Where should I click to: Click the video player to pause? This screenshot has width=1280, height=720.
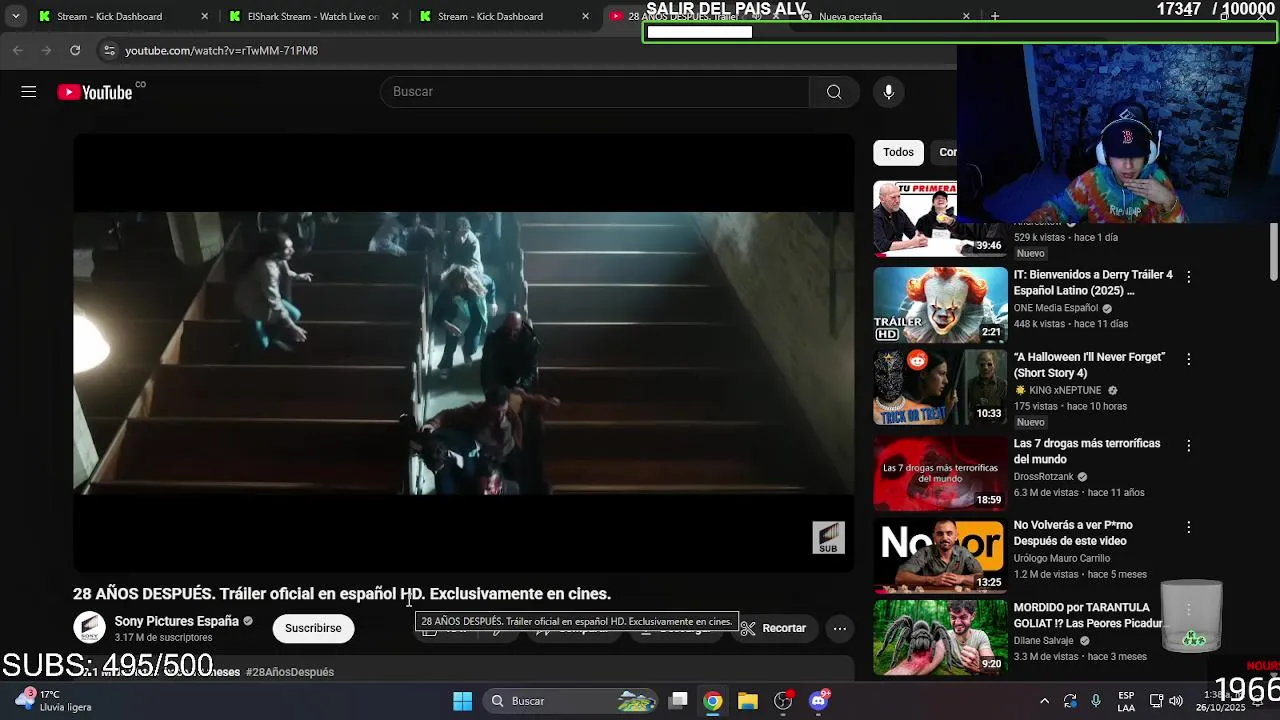[x=464, y=353]
